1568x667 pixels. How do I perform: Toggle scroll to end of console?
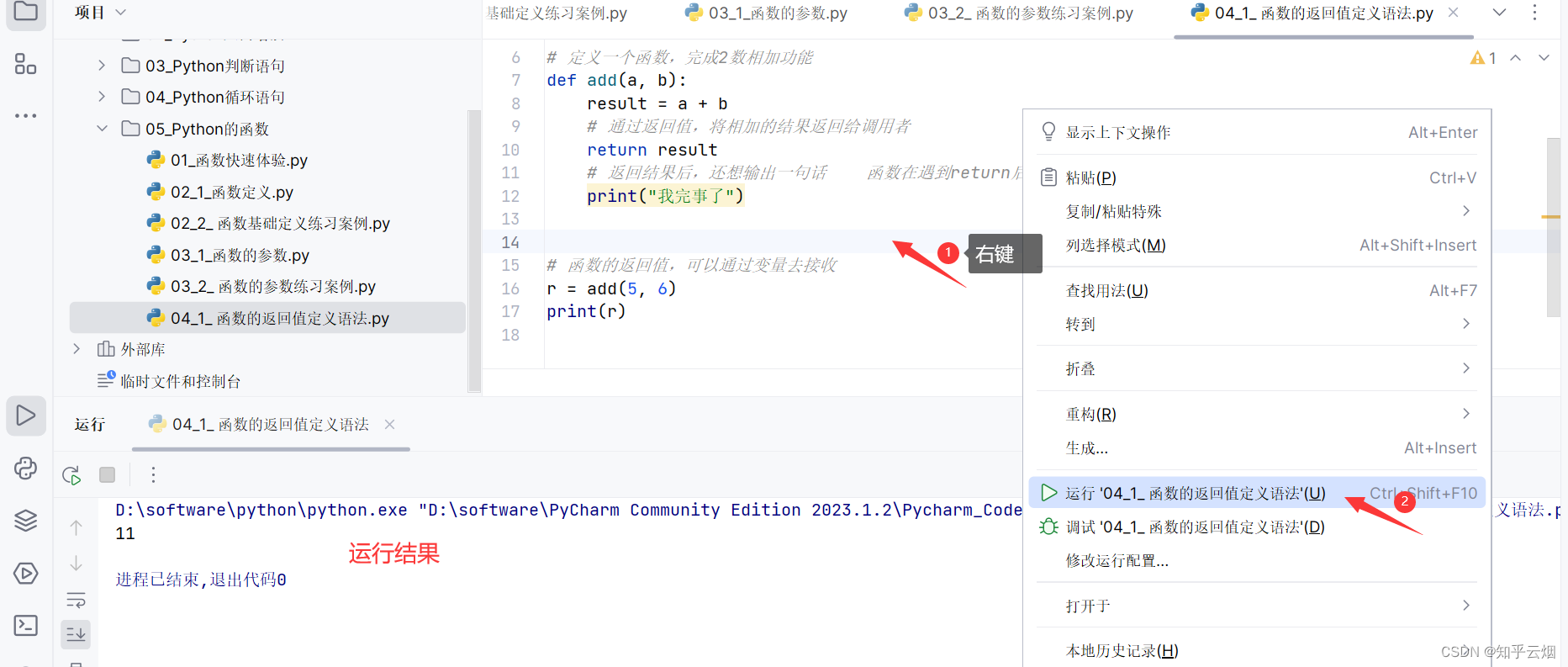pyautogui.click(x=76, y=634)
